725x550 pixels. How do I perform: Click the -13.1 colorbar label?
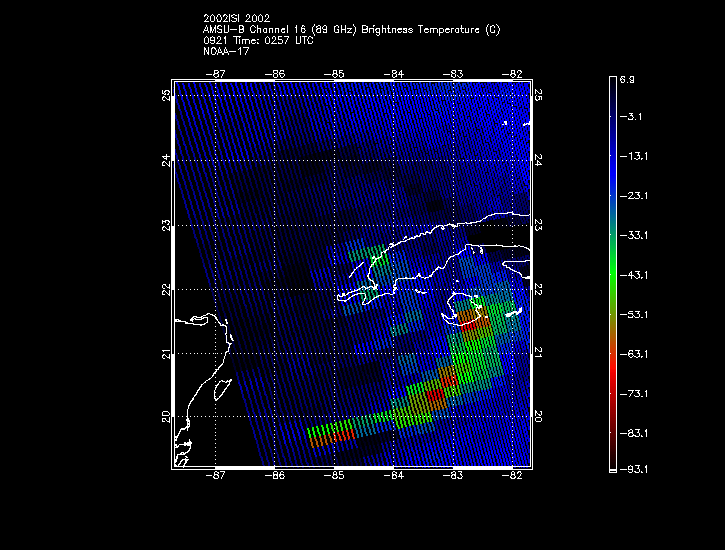tap(633, 156)
